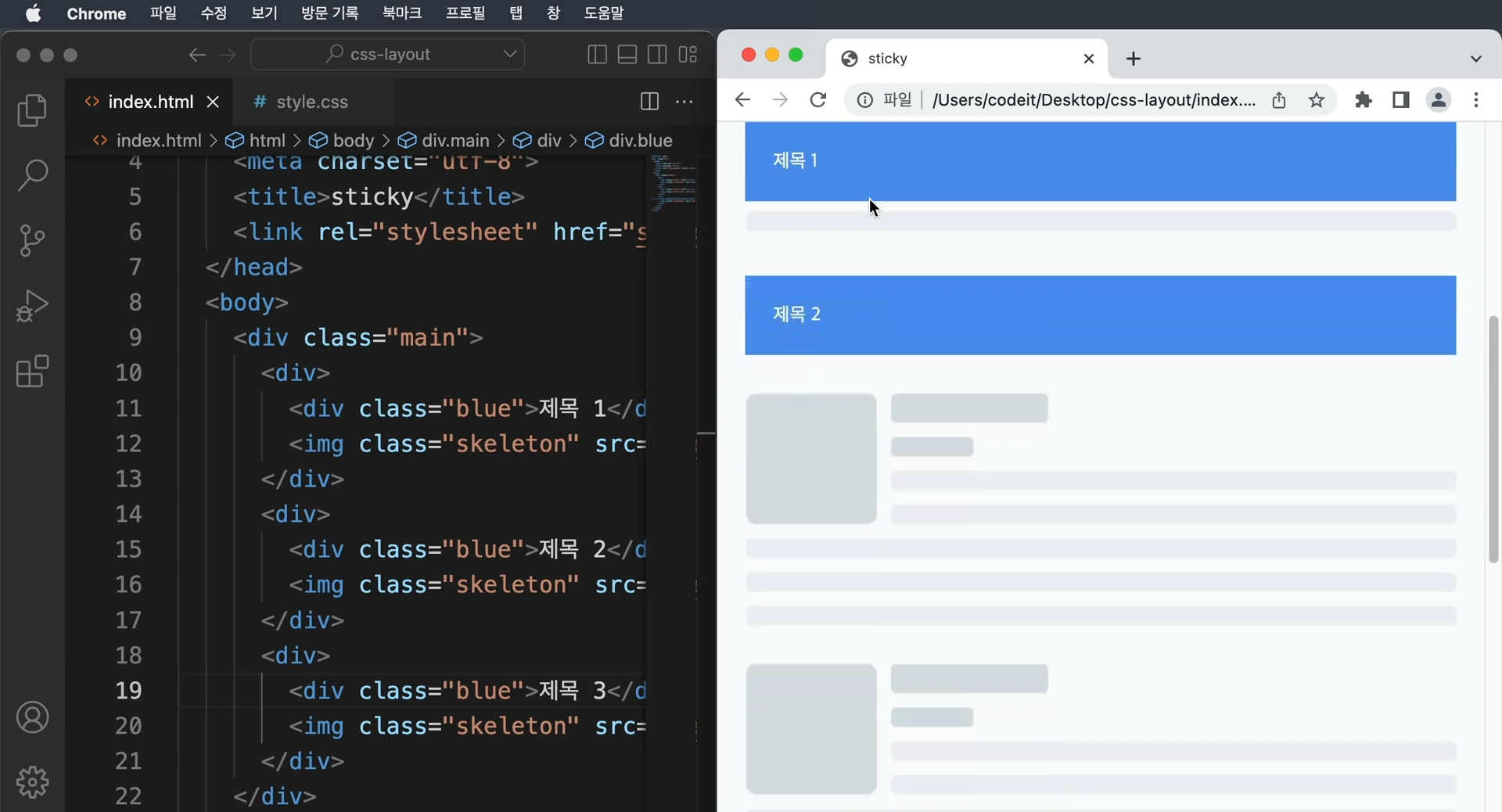The width and height of the screenshot is (1502, 812).
Task: Toggle the bottom panel layout icon
Action: click(627, 55)
